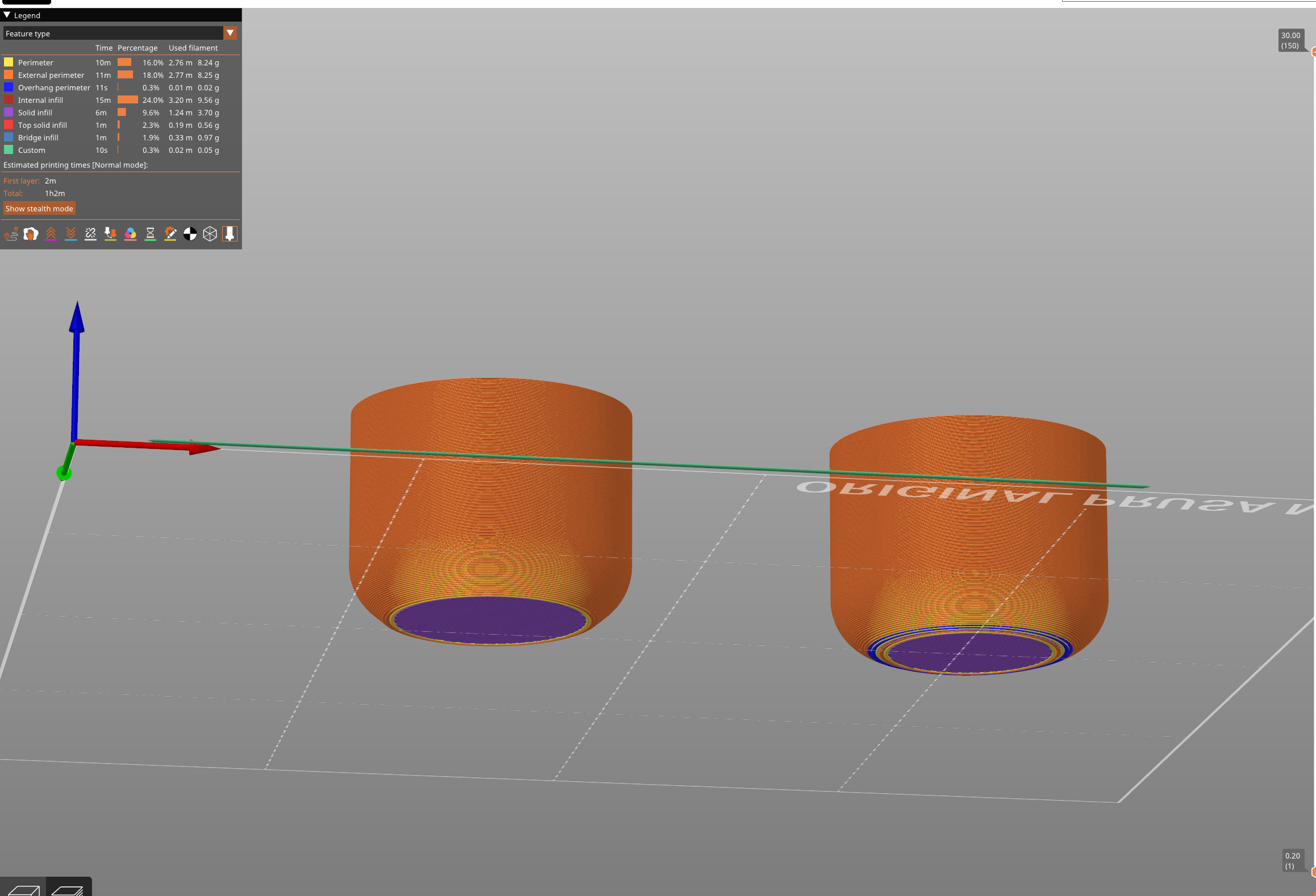
Task: Click Show stealth mode button
Action: (39, 209)
